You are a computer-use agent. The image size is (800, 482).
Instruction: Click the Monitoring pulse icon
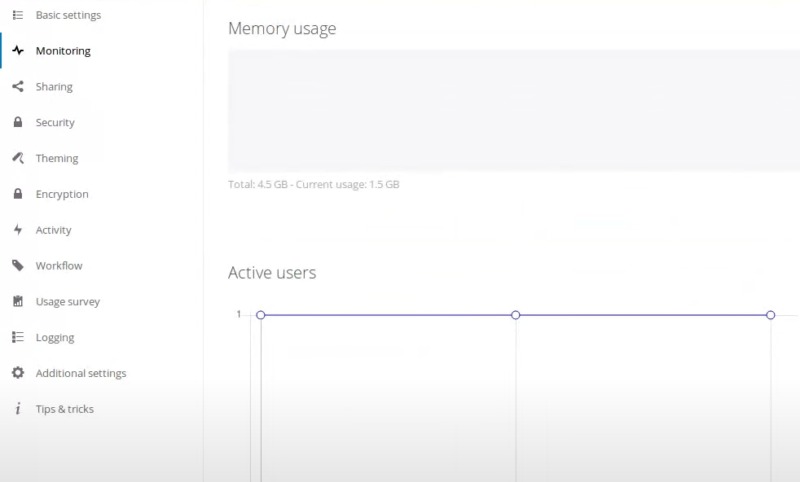point(17,51)
